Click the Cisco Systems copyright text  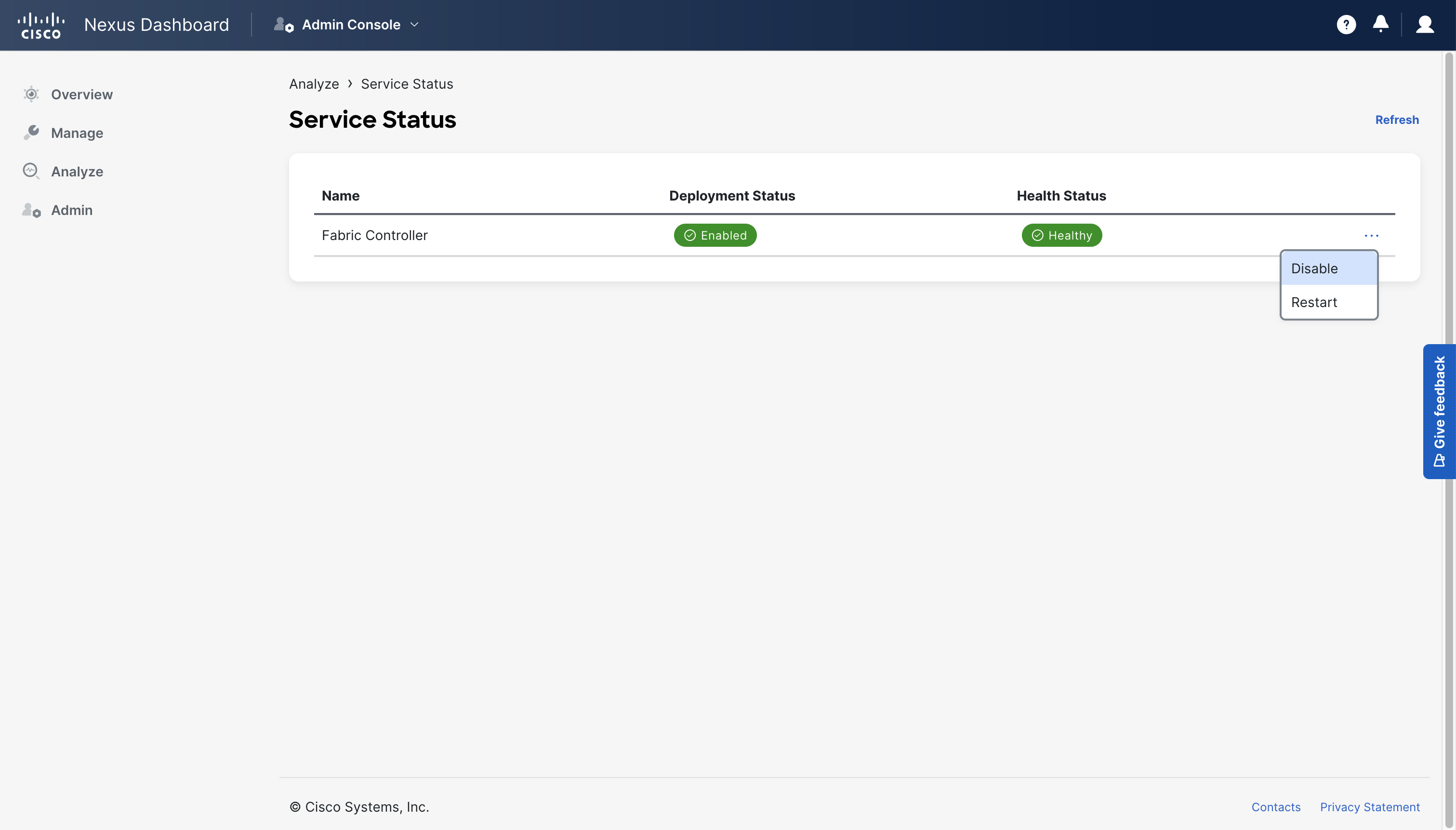pyautogui.click(x=359, y=807)
